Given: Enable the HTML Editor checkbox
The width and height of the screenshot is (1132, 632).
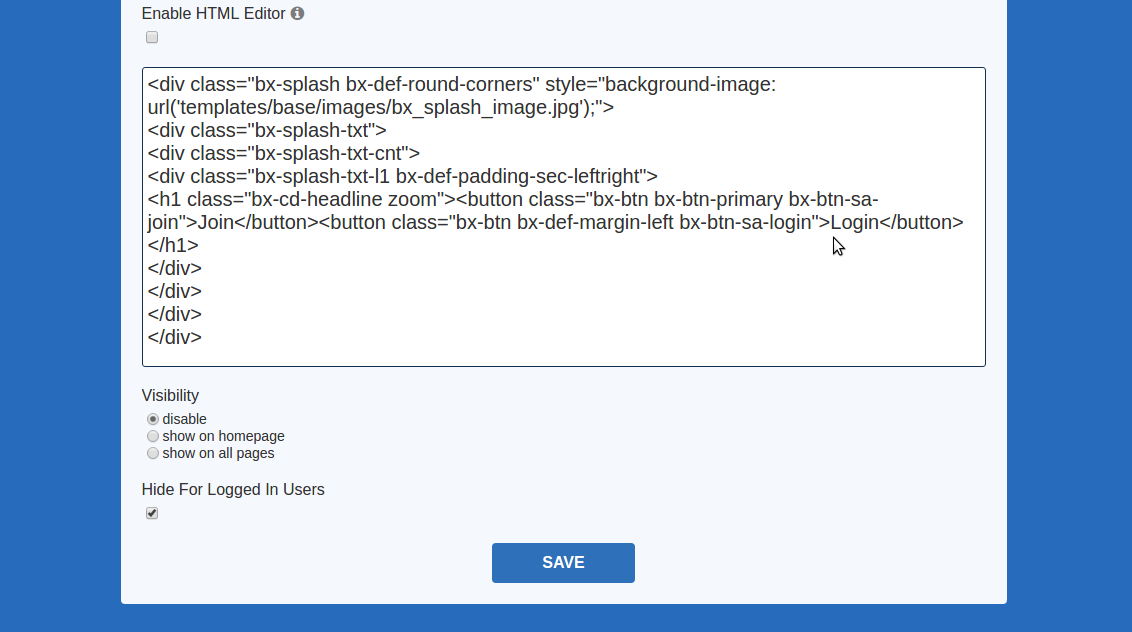Looking at the screenshot, I should click(152, 38).
